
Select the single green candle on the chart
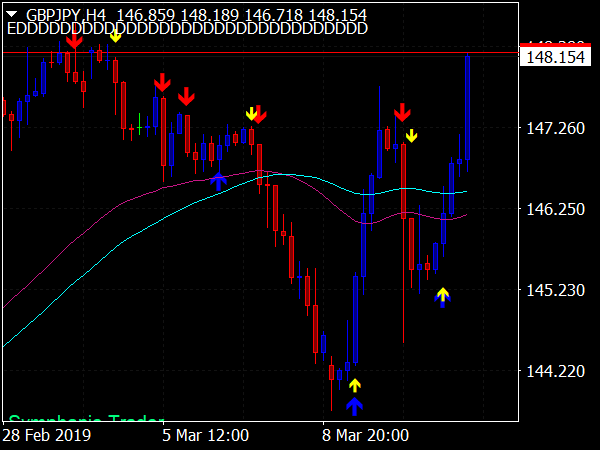[x=139, y=125]
